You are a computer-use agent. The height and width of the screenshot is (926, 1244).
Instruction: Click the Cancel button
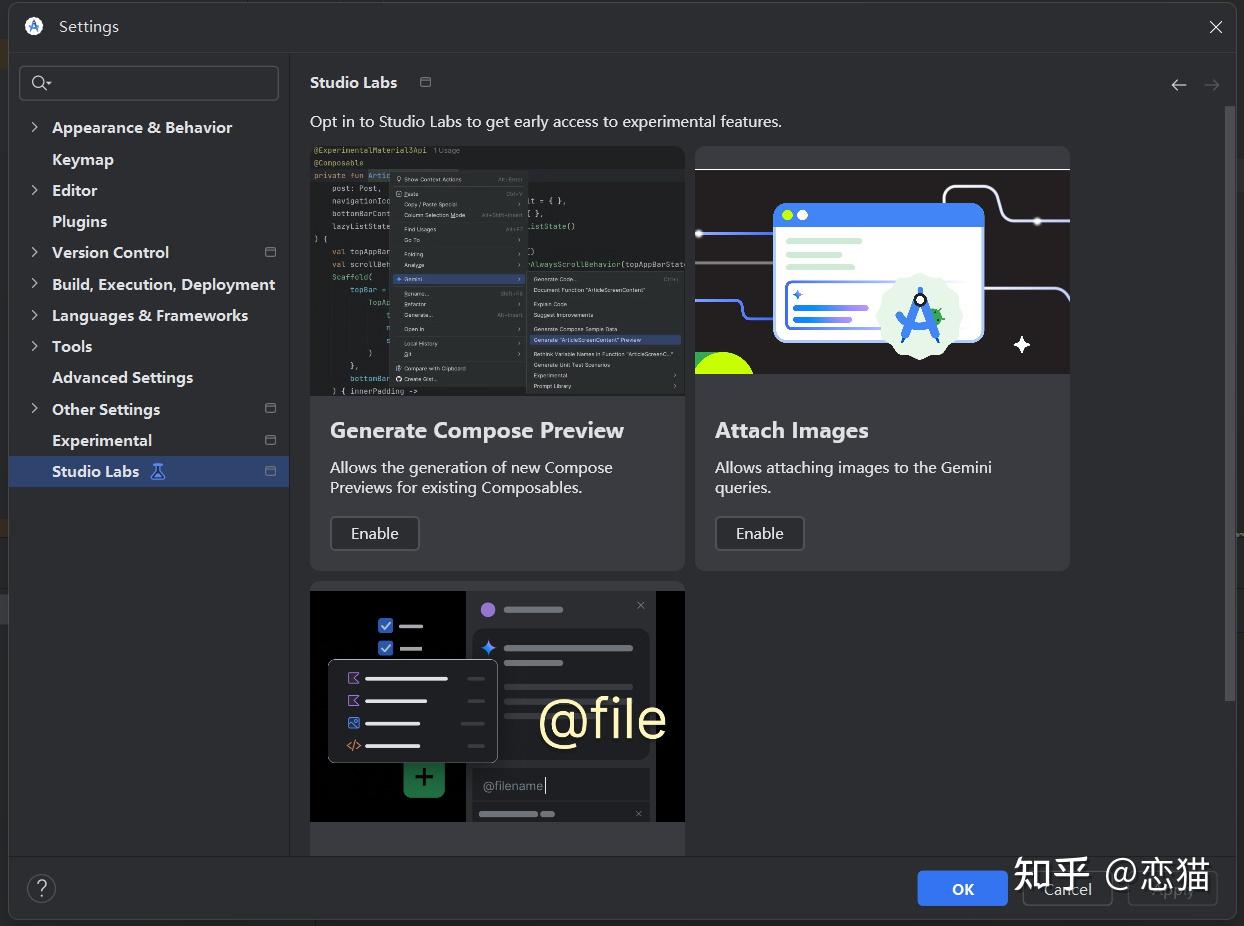point(1066,888)
